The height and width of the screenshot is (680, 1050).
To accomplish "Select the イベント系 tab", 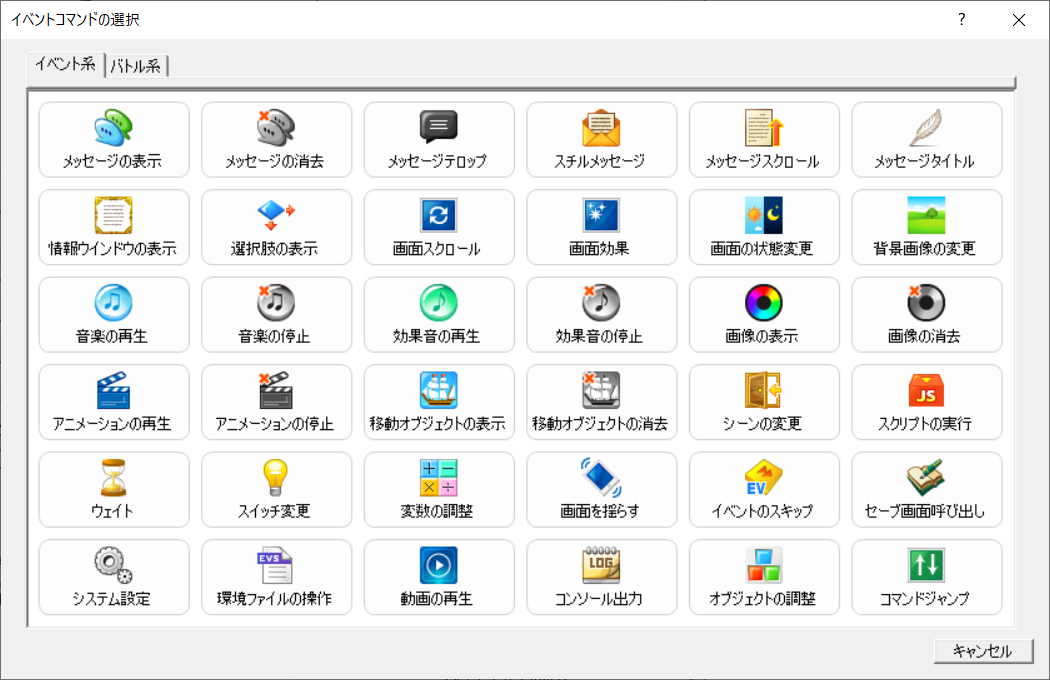I will pos(63,64).
